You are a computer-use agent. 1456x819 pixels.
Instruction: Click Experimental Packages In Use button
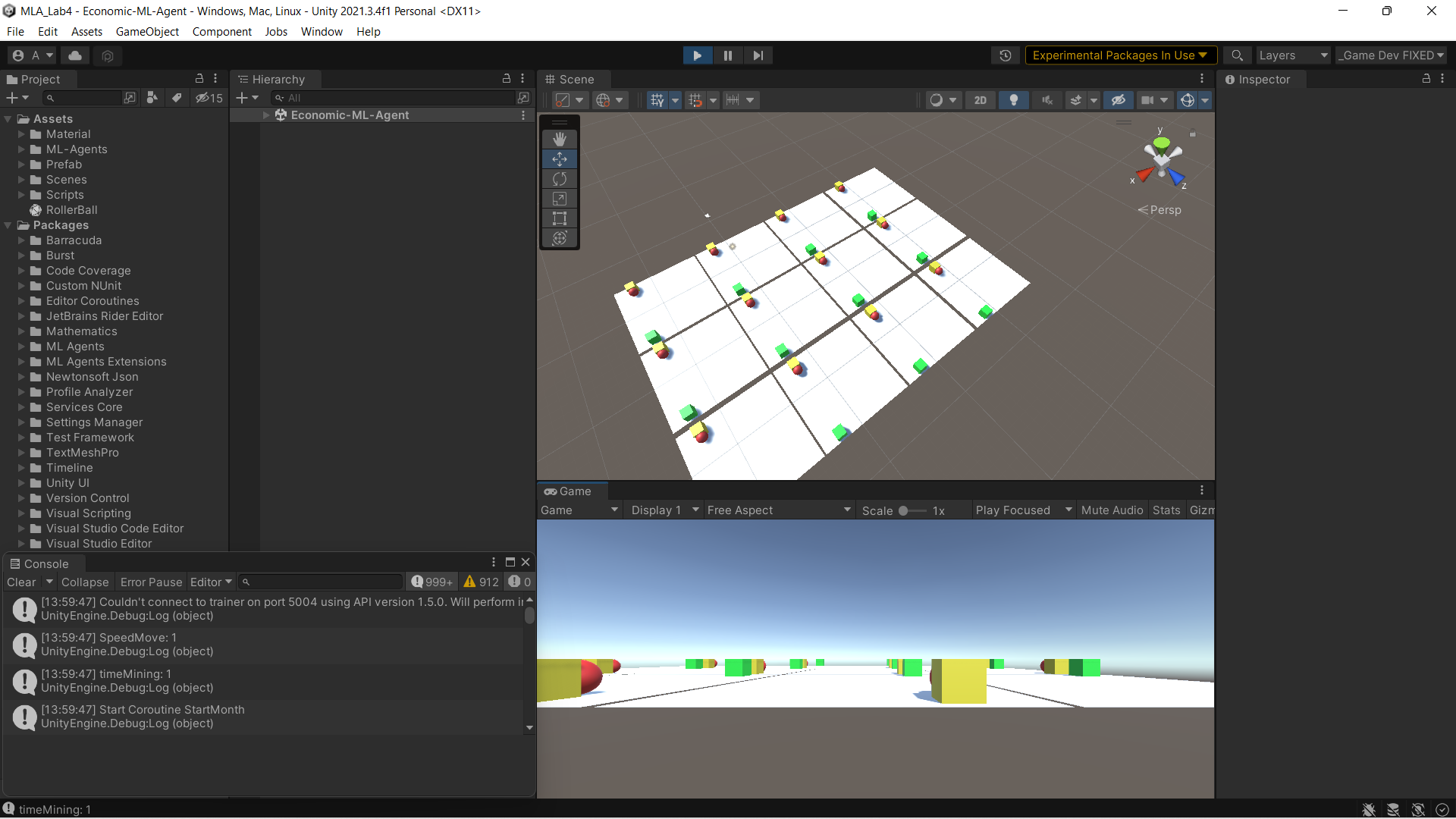[1120, 55]
